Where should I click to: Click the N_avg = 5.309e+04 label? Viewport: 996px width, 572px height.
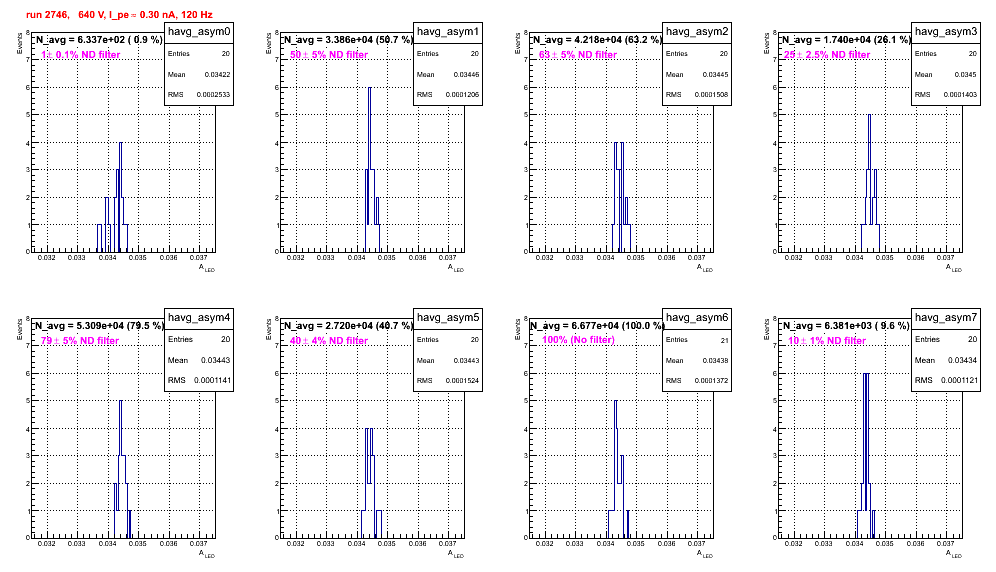pos(99,326)
